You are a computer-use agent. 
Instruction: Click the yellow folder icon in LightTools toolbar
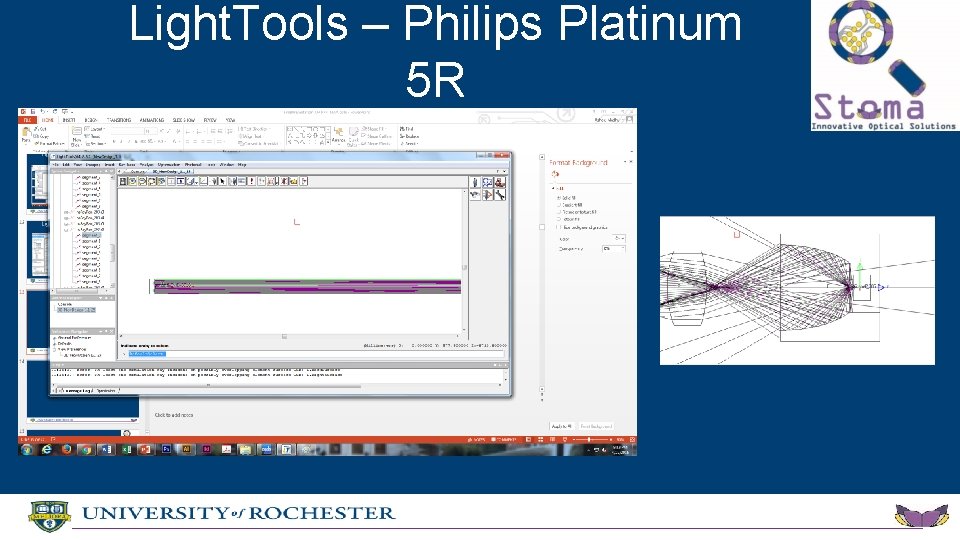tap(294, 181)
